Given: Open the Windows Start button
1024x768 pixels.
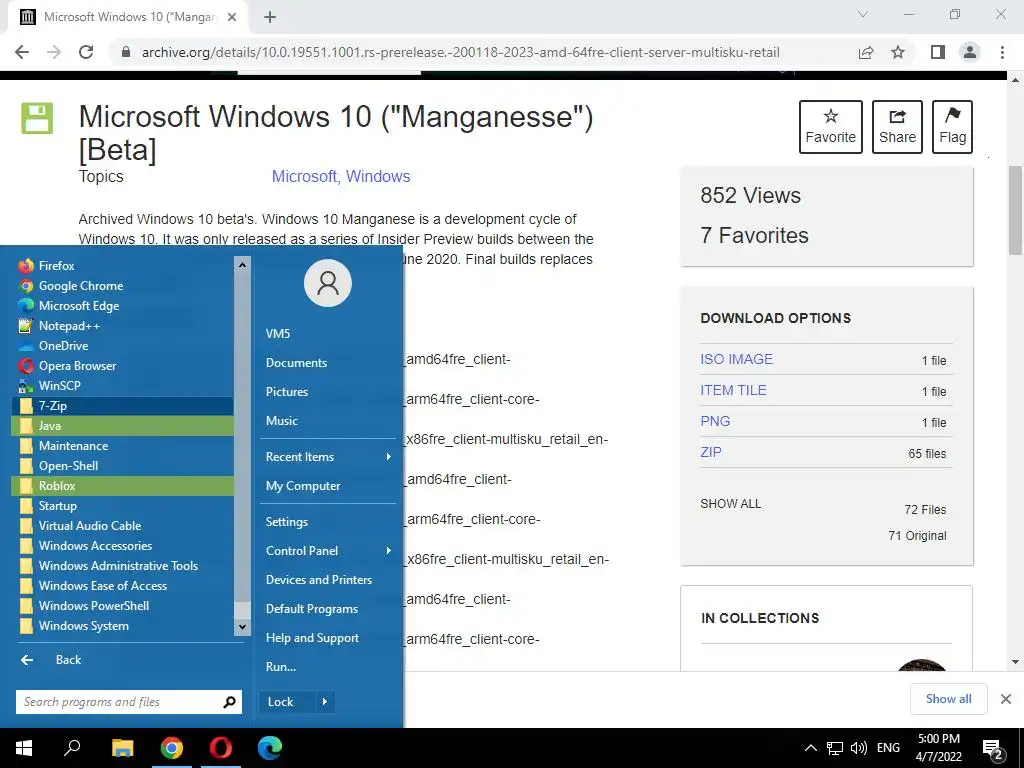Looking at the screenshot, I should coord(24,748).
